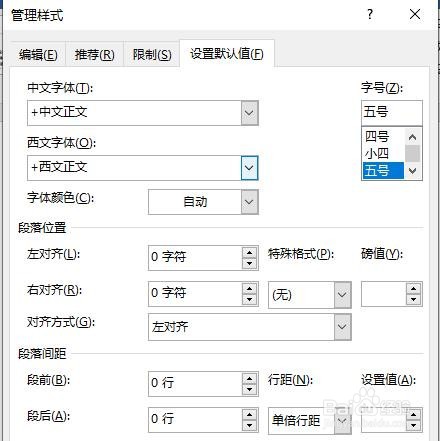Close the 管理样式 dialog
The image size is (440, 441).
click(x=415, y=14)
